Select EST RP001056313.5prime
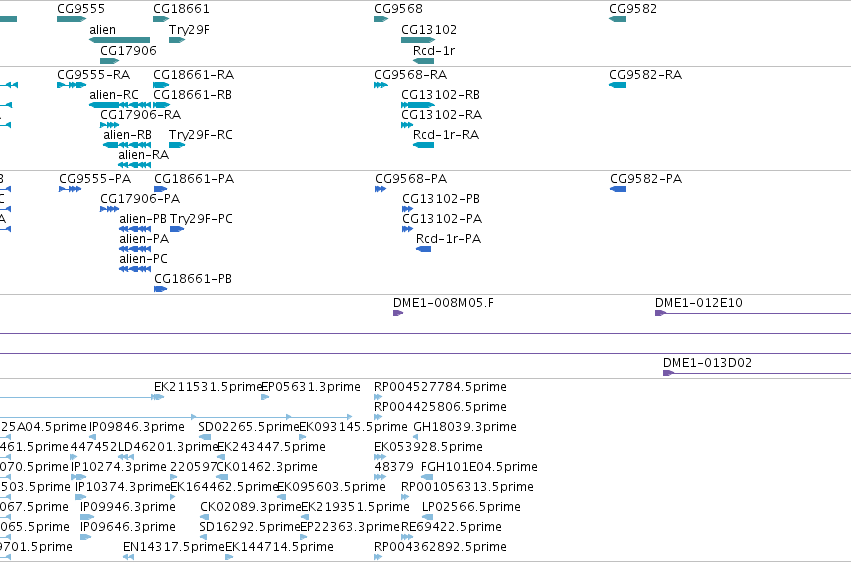 (405, 497)
